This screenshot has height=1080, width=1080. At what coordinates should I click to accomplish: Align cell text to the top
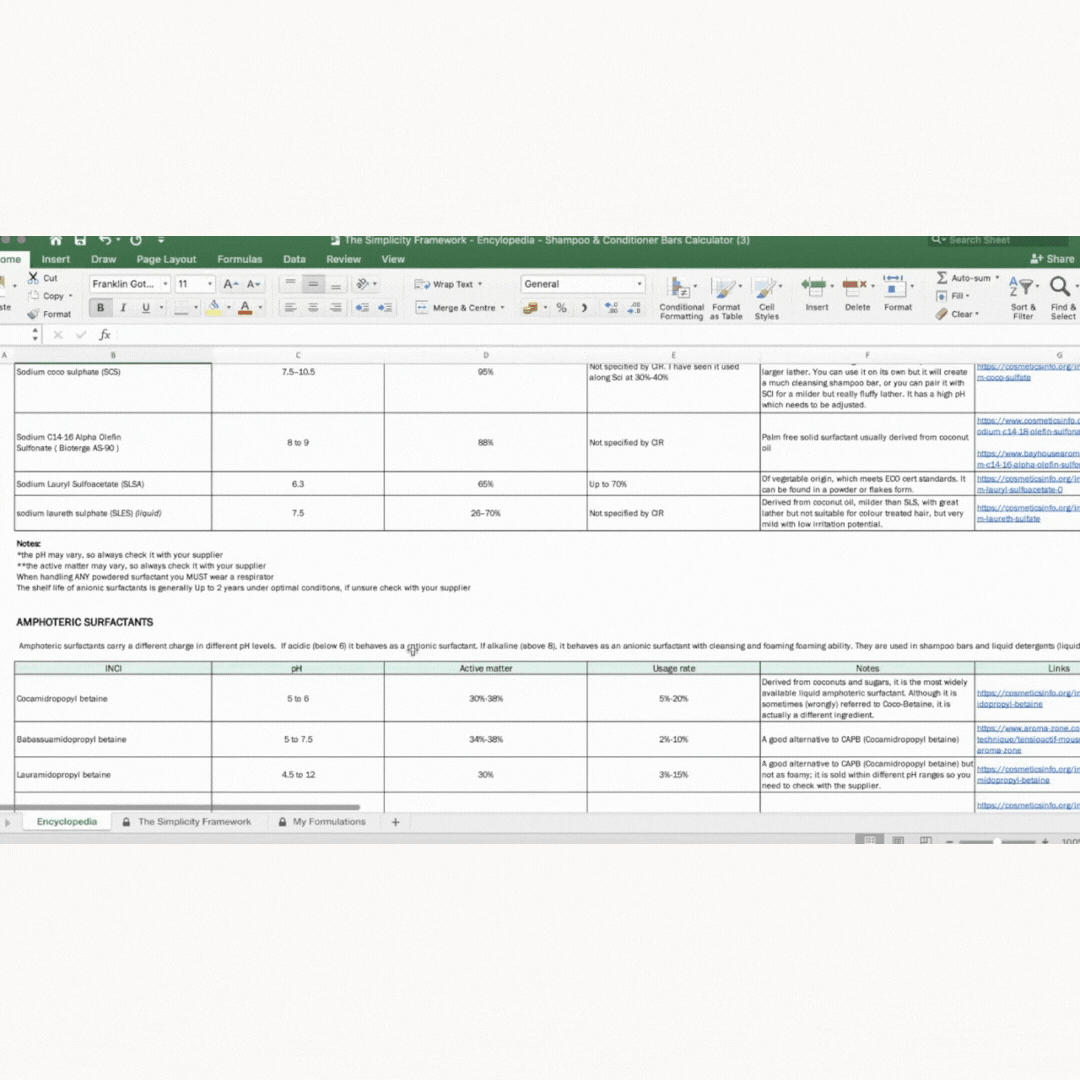[x=291, y=284]
